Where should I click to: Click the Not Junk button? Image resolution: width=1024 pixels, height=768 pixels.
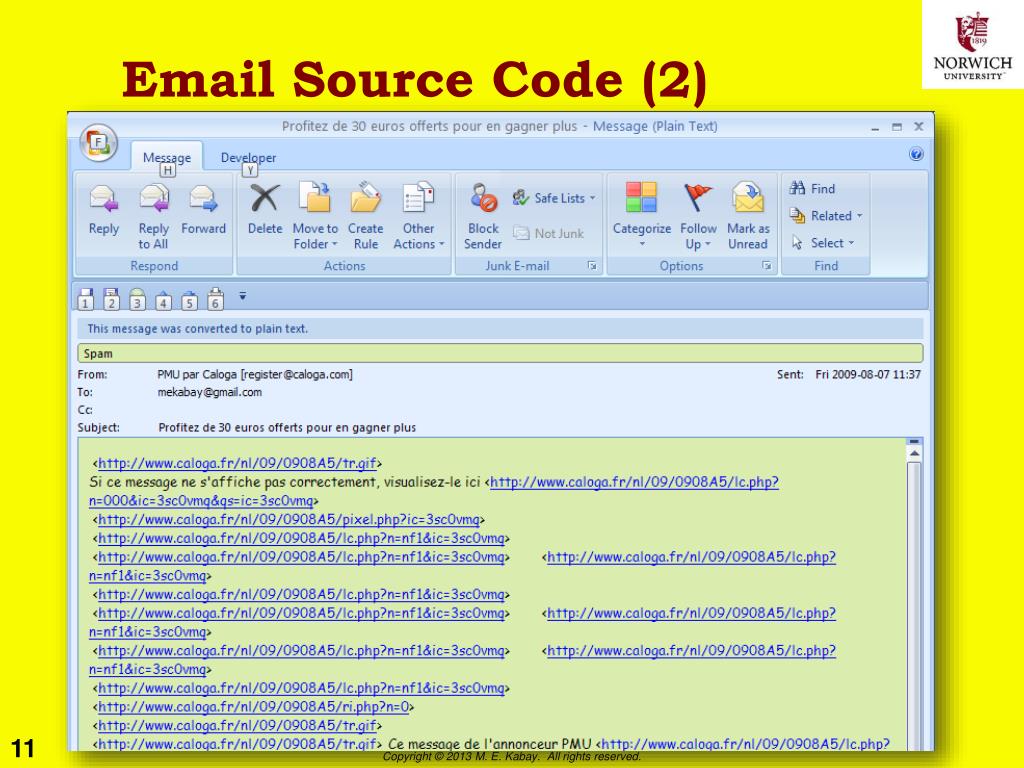tap(549, 233)
